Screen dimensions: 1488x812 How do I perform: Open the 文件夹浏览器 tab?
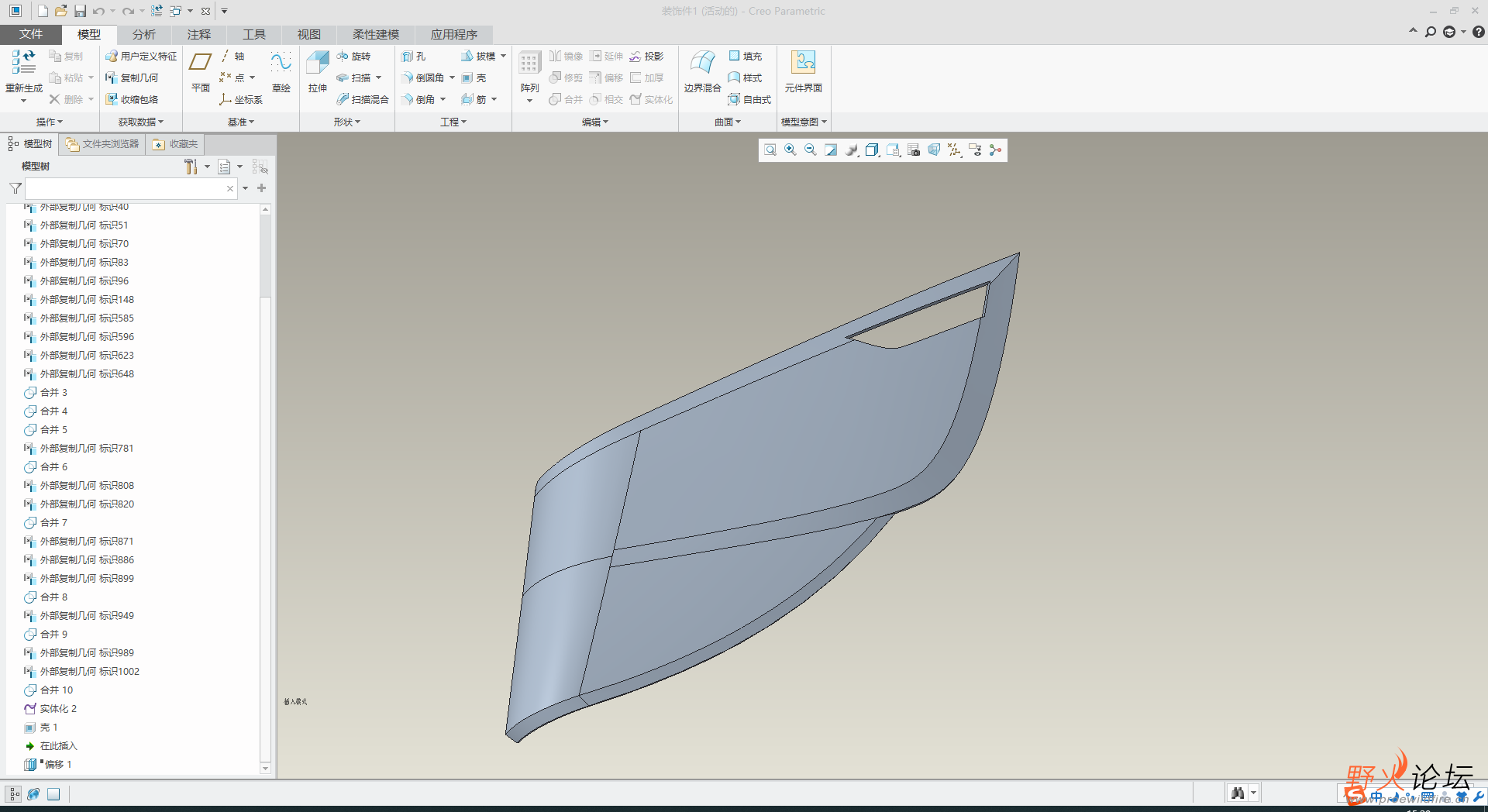coord(103,144)
